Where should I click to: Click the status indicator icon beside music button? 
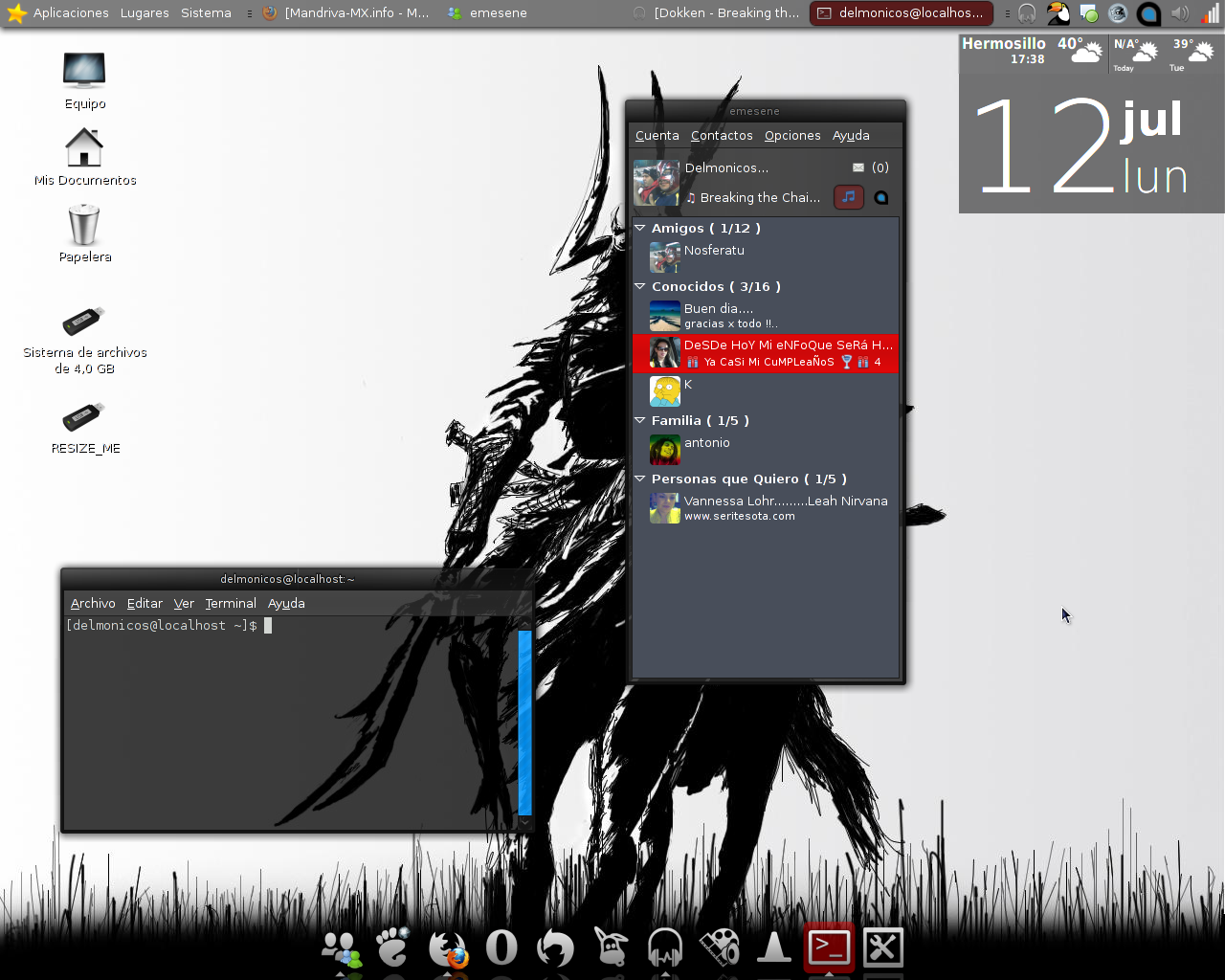(881, 198)
